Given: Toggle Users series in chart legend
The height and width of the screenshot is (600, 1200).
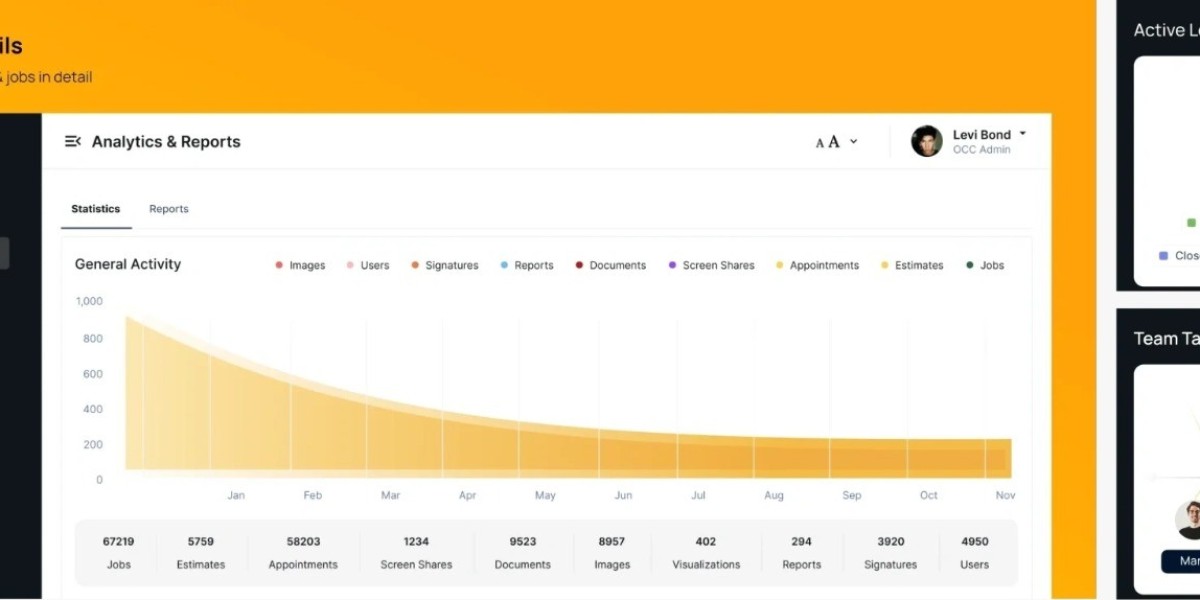Looking at the screenshot, I should pos(368,265).
